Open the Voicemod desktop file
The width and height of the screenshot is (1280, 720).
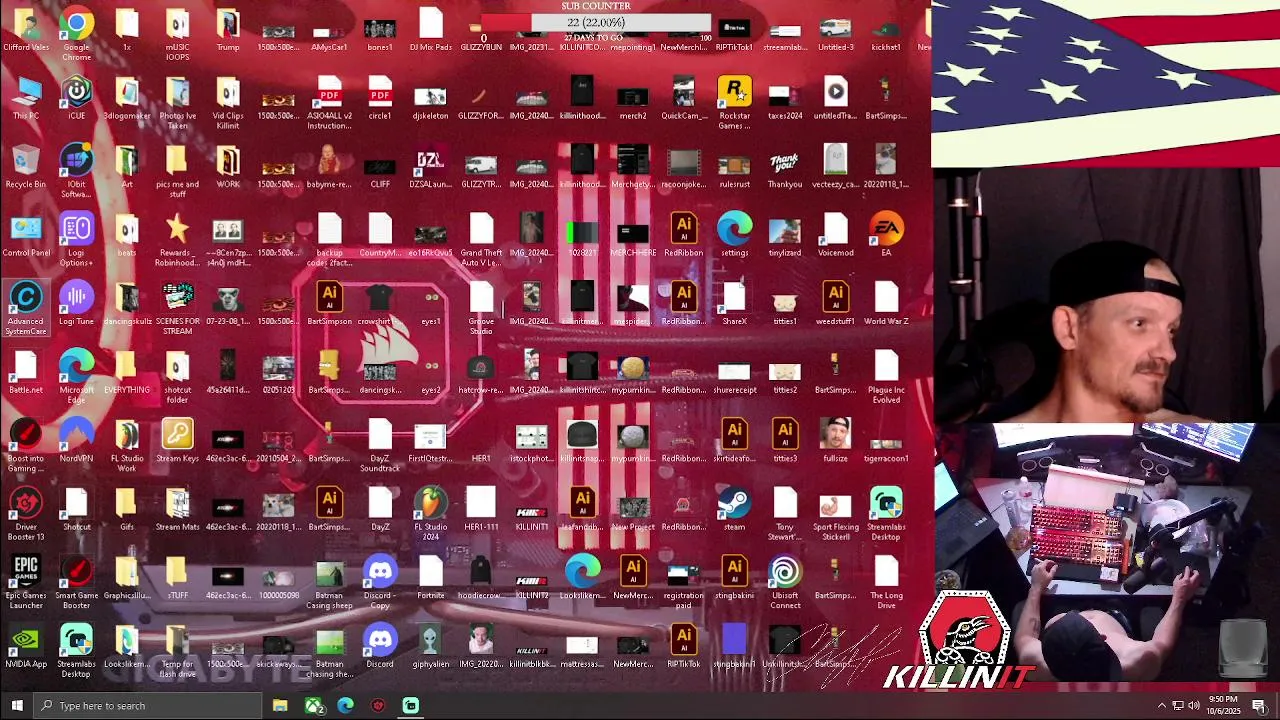(x=836, y=236)
